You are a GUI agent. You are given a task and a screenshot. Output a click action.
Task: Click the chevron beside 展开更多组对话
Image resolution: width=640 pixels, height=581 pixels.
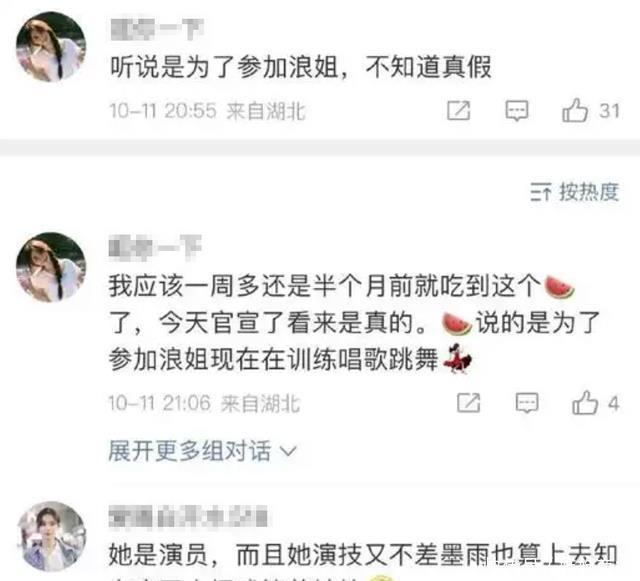[x=288, y=452]
